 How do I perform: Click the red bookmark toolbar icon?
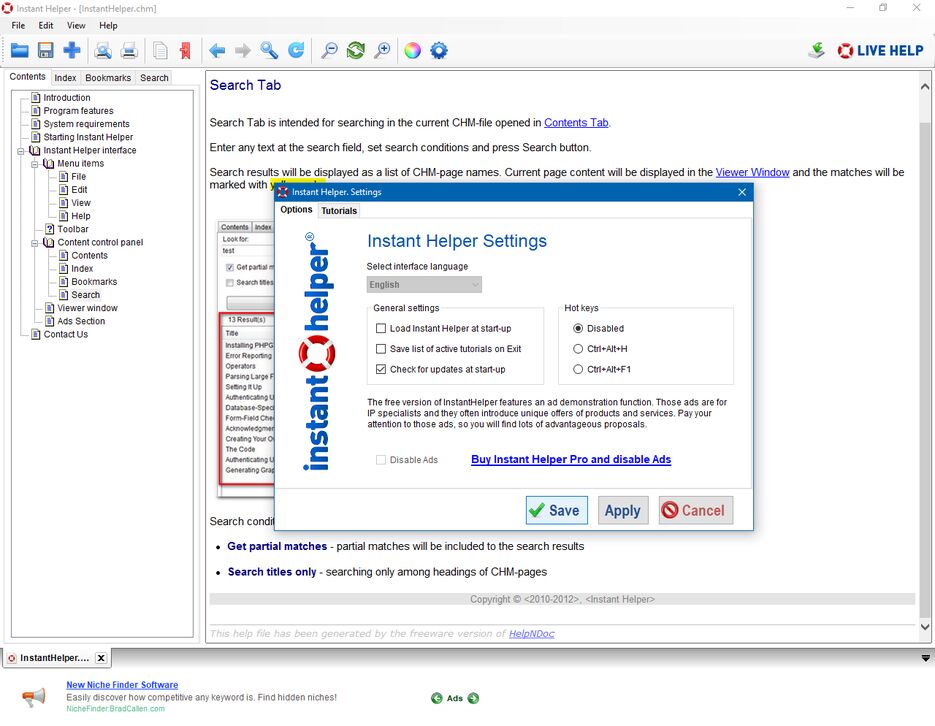[x=185, y=50]
